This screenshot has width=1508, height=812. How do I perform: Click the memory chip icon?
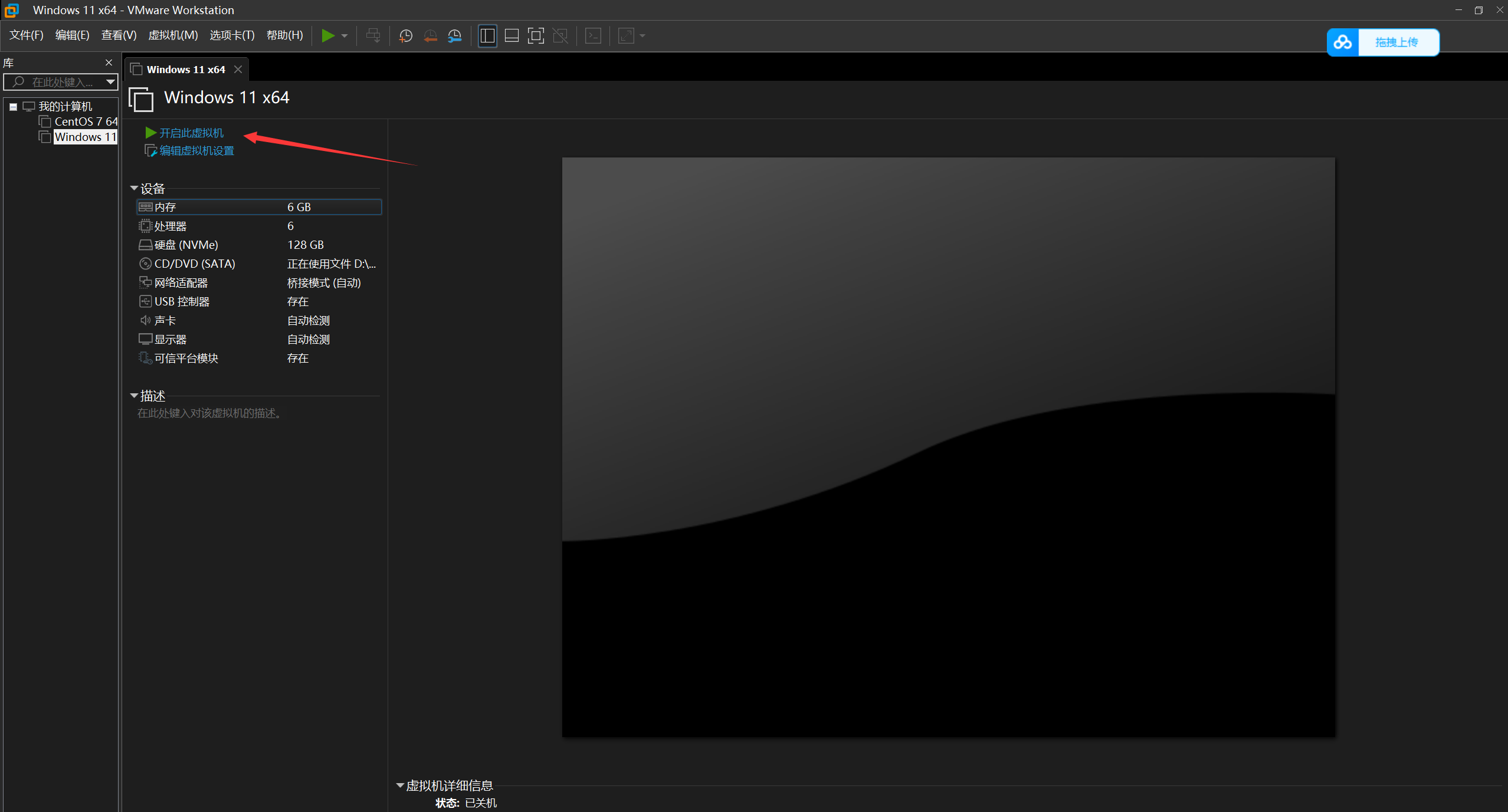[145, 207]
